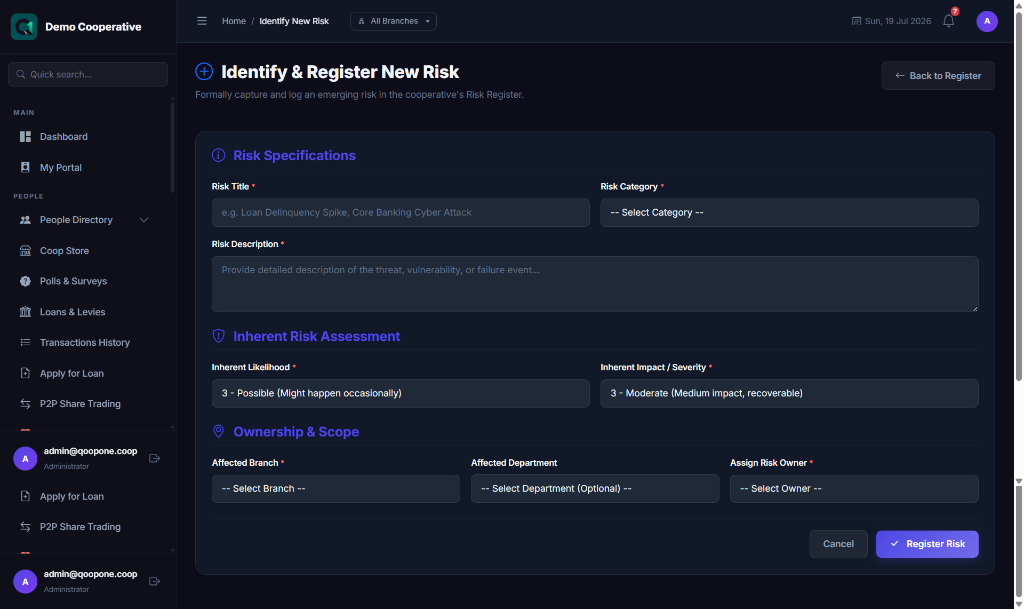Open the user avatar in the top bar
Image resolution: width=1024 pixels, height=609 pixels.
[987, 21]
